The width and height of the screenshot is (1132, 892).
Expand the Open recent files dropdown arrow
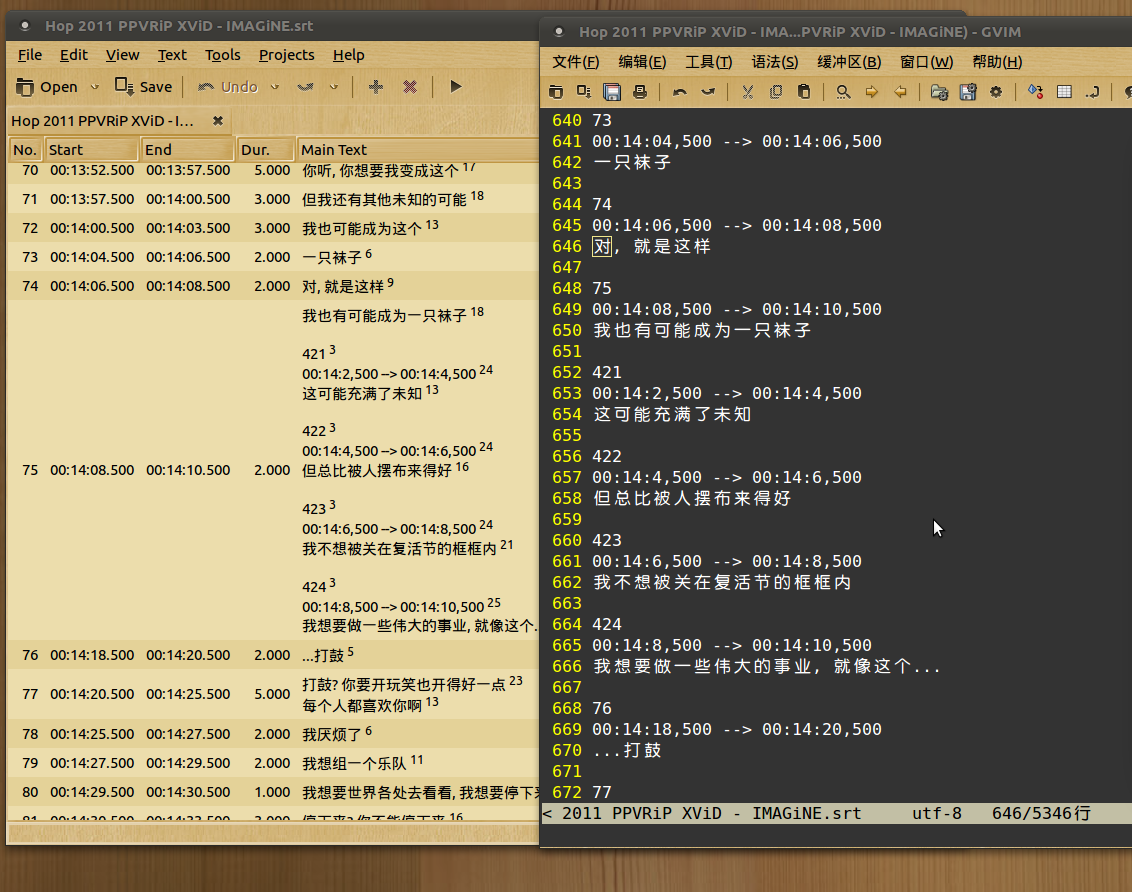pos(95,87)
